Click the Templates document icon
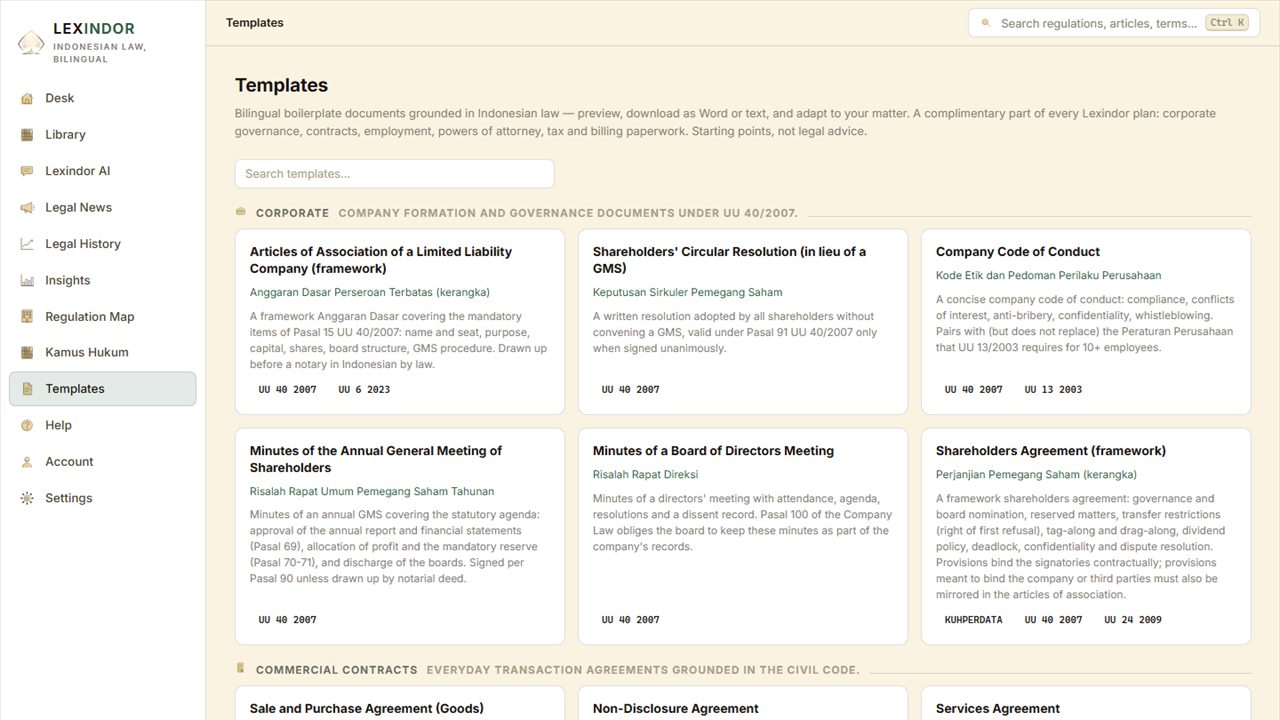This screenshot has width=1280, height=720. [27, 389]
